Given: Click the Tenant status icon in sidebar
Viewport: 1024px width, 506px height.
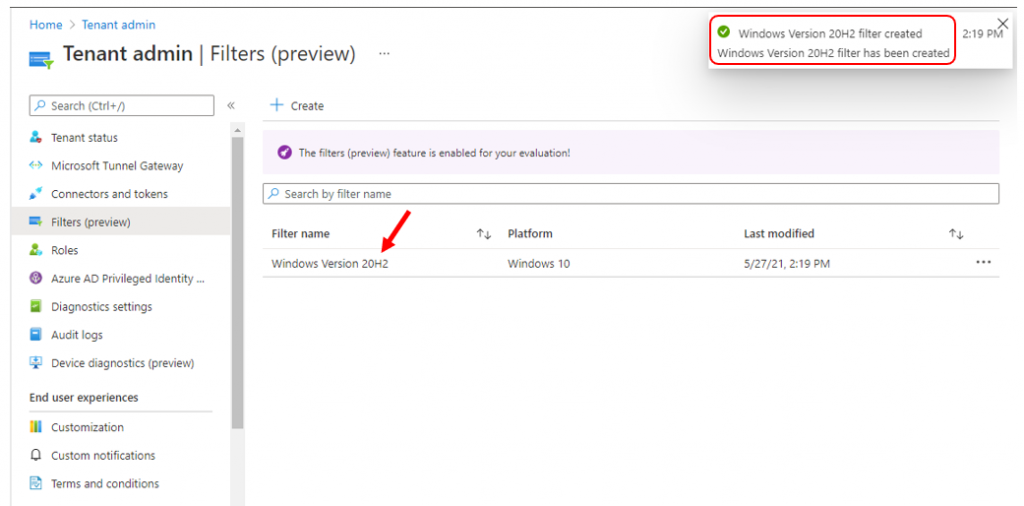Looking at the screenshot, I should click(x=36, y=138).
